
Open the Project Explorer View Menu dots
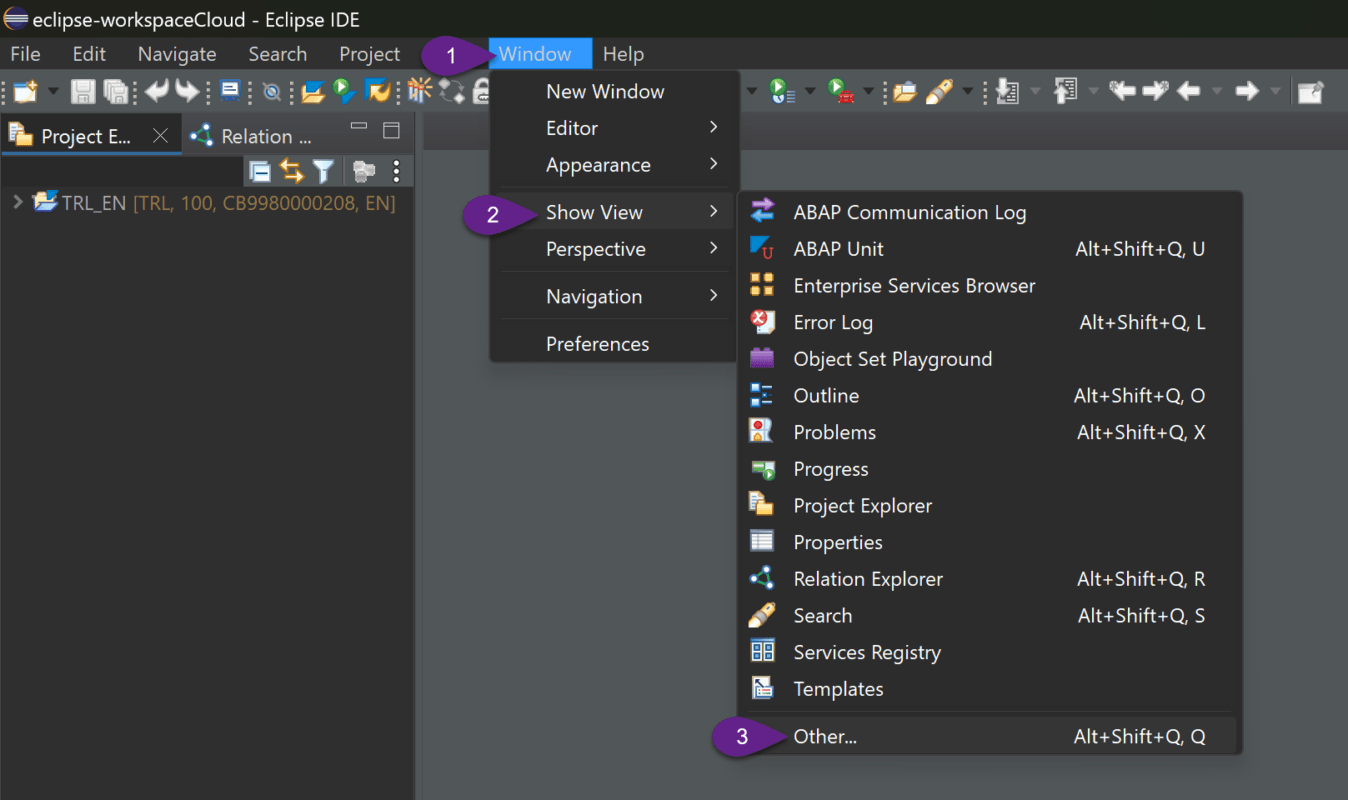pos(396,172)
